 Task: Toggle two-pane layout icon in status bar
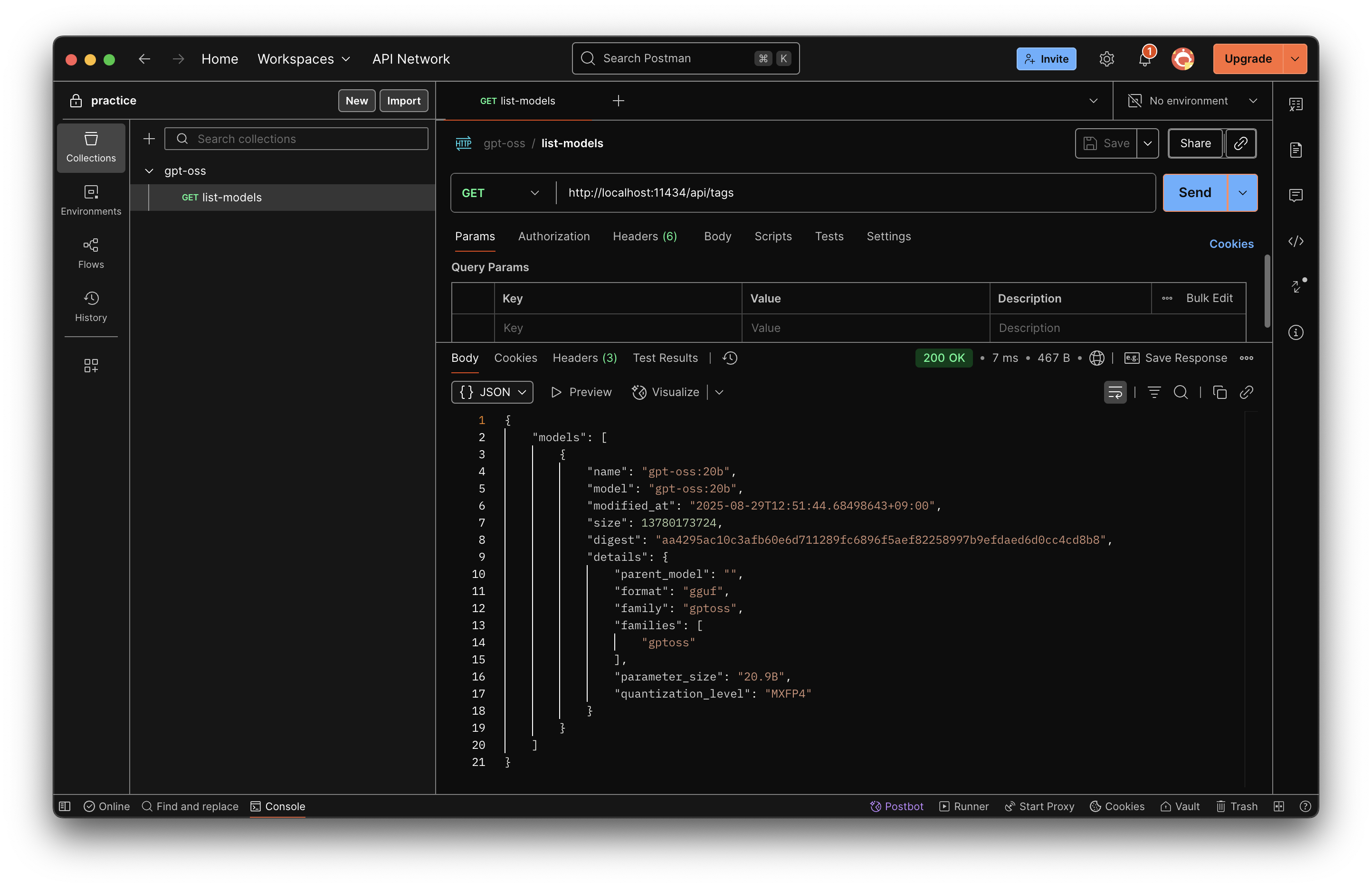[1278, 806]
